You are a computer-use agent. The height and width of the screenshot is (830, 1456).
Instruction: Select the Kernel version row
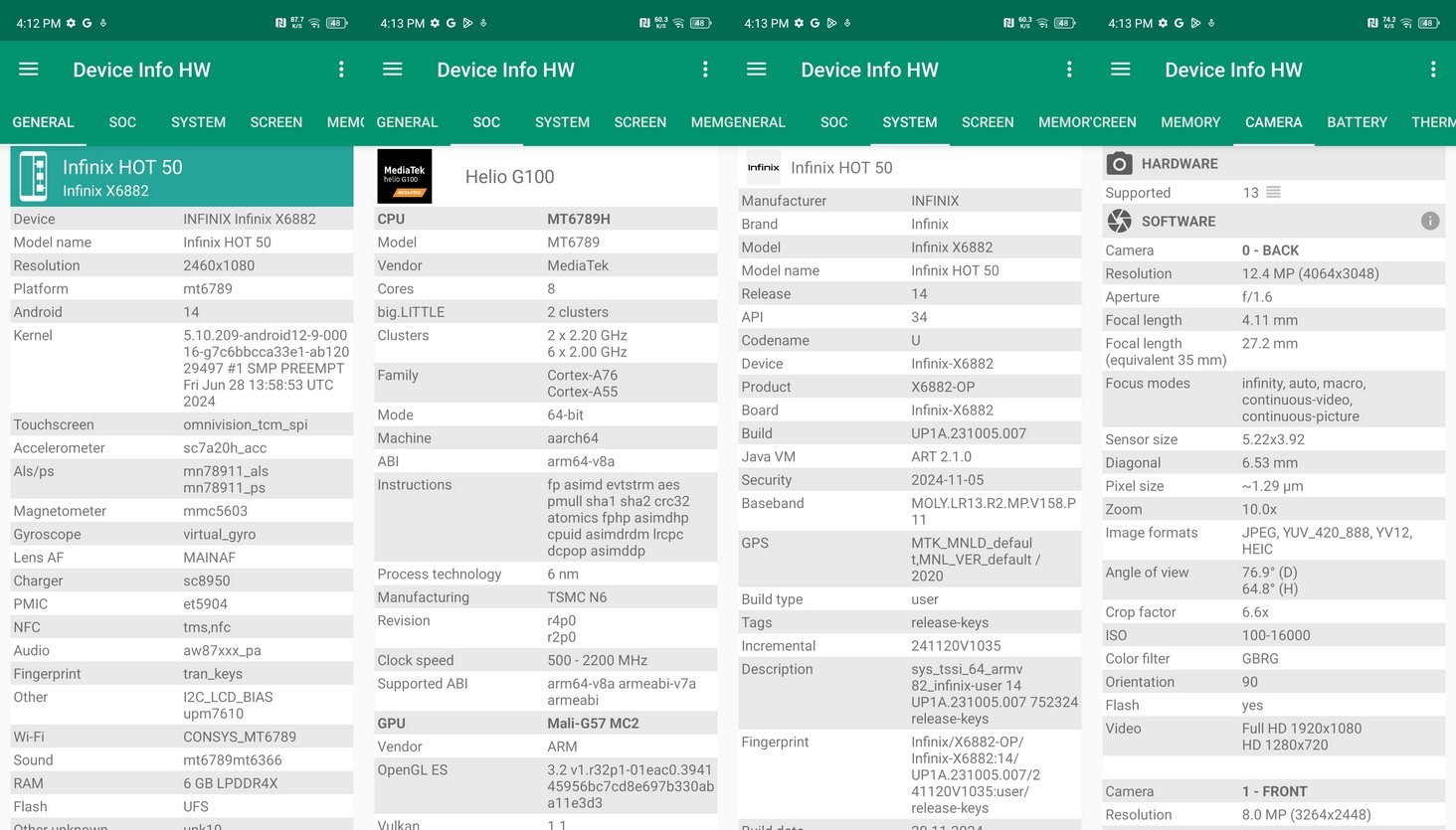tap(182, 368)
